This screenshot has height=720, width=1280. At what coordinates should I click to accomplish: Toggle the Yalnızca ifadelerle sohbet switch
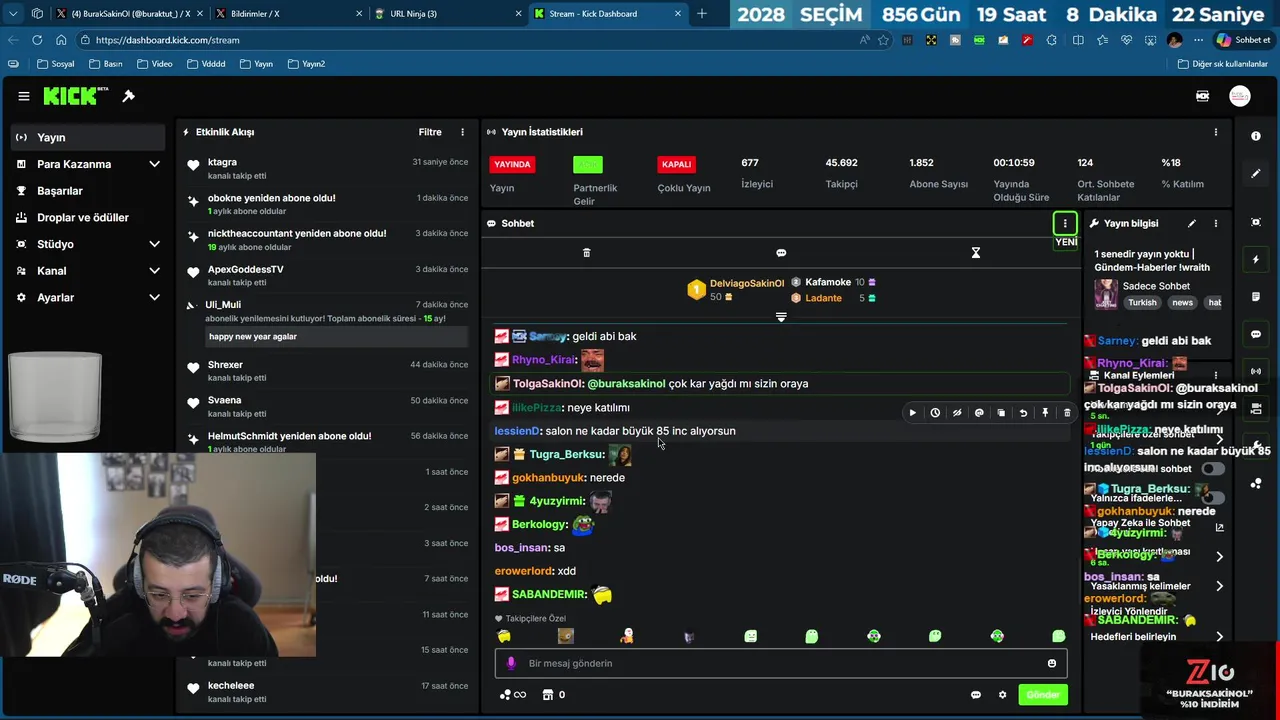click(x=1212, y=498)
